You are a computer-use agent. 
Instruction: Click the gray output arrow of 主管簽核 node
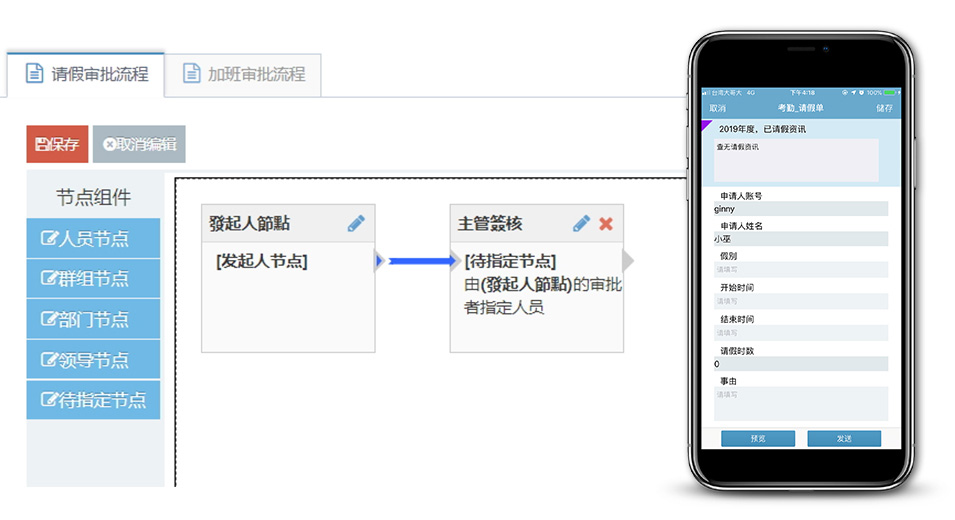tap(628, 261)
